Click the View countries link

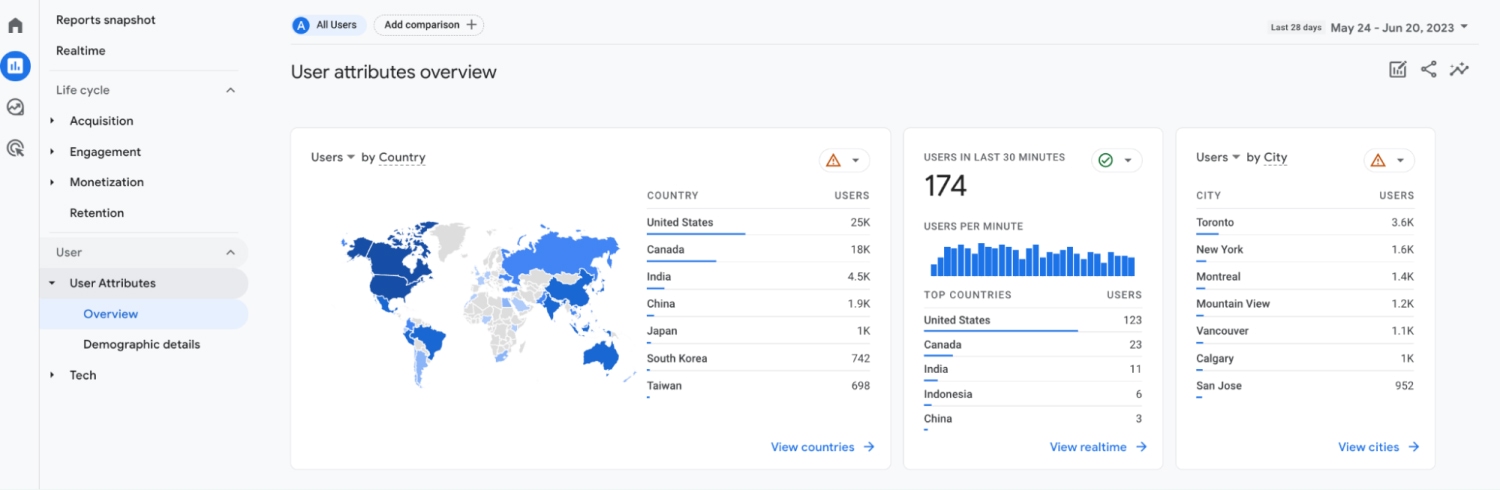tap(822, 447)
